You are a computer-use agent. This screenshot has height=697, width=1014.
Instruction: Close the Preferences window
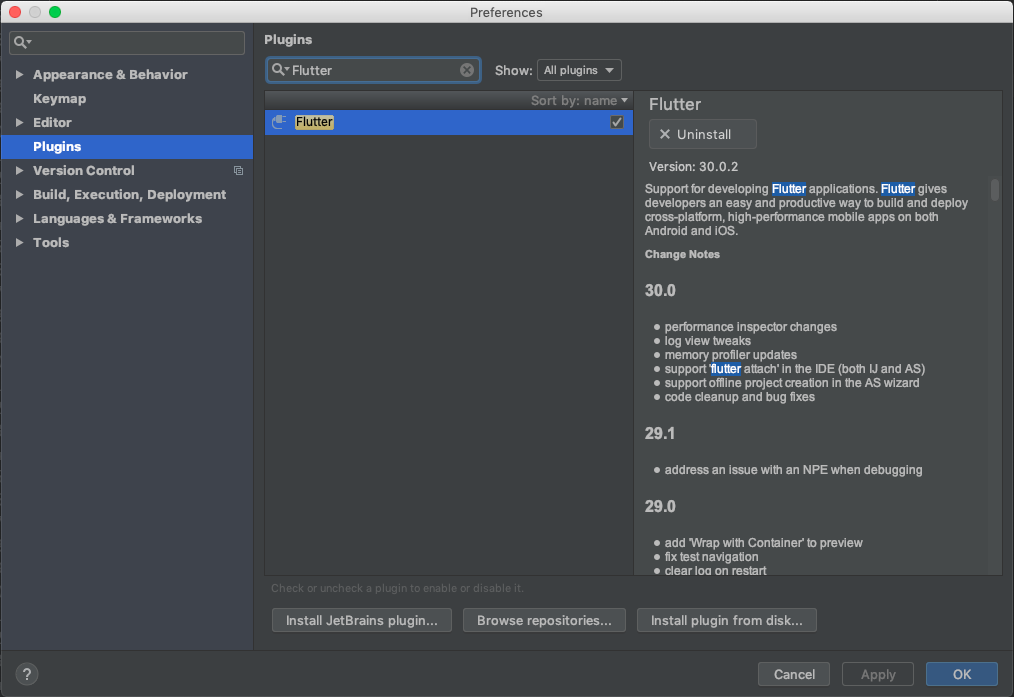click(x=15, y=12)
